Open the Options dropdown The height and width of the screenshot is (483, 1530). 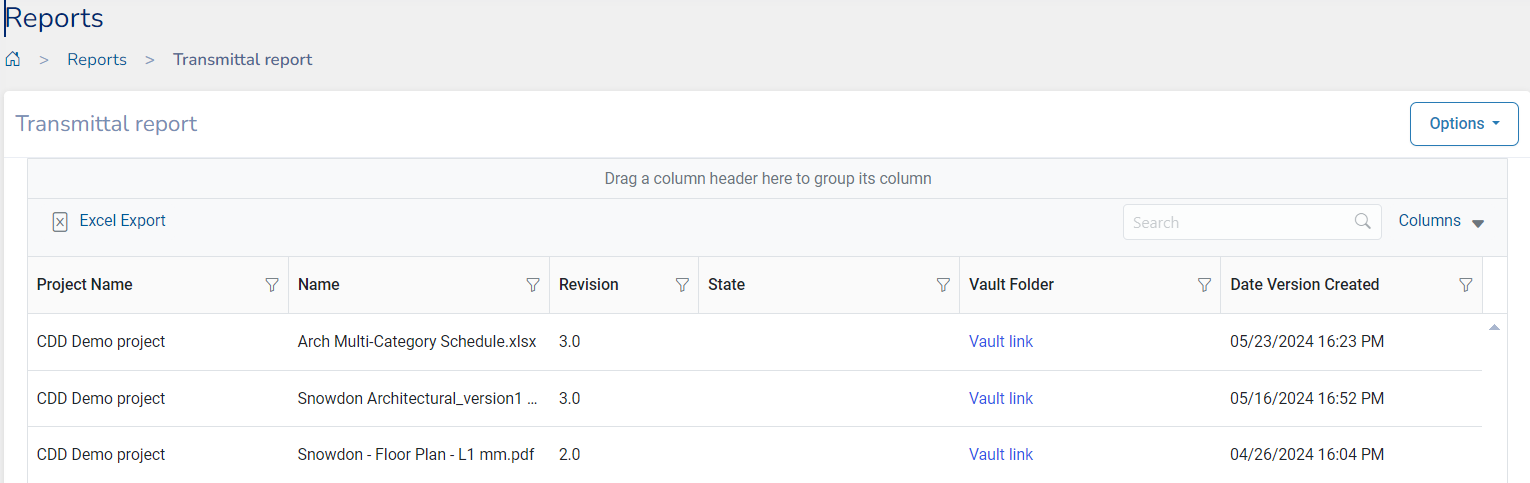coord(1463,124)
